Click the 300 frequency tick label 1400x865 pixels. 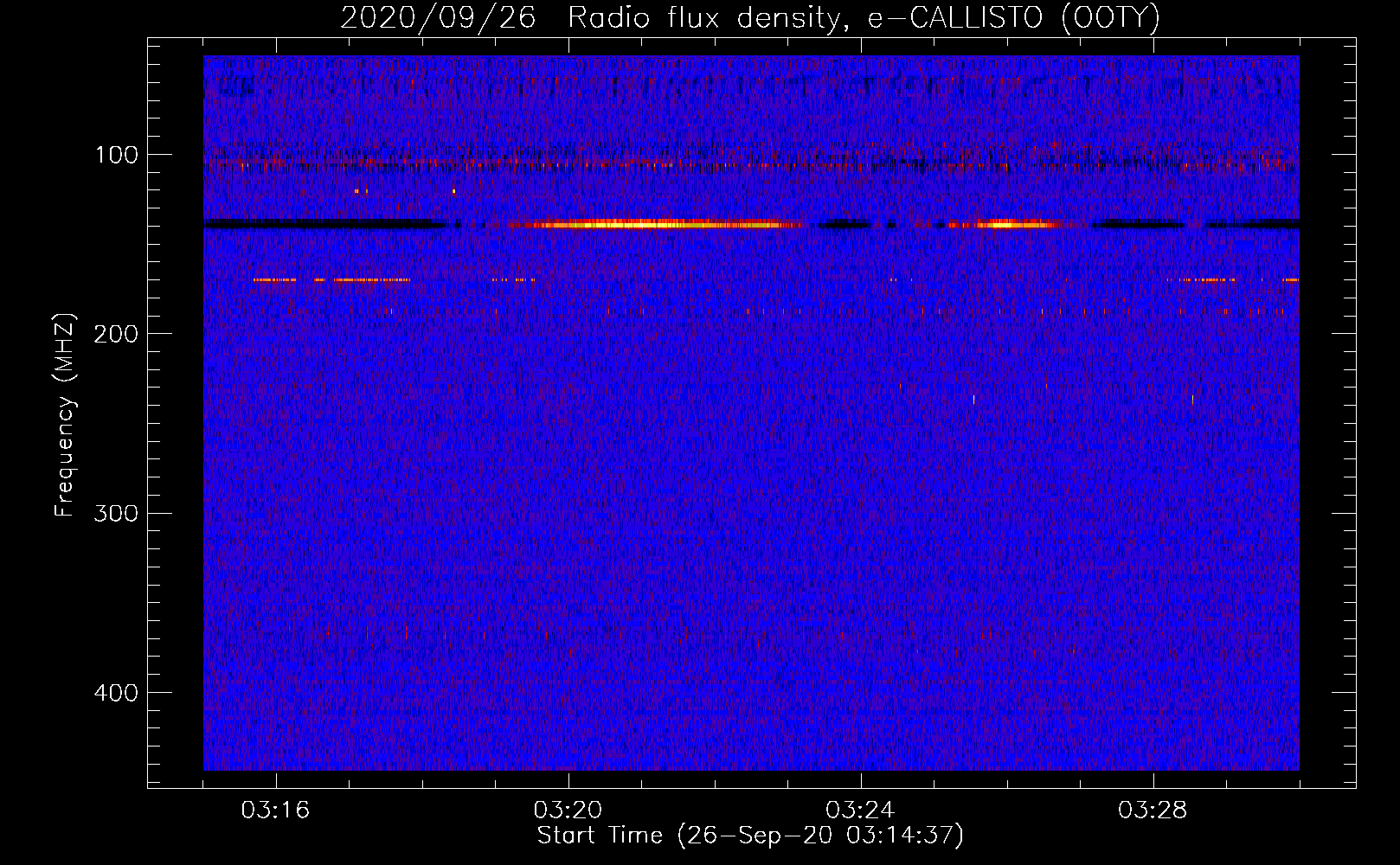coord(116,513)
